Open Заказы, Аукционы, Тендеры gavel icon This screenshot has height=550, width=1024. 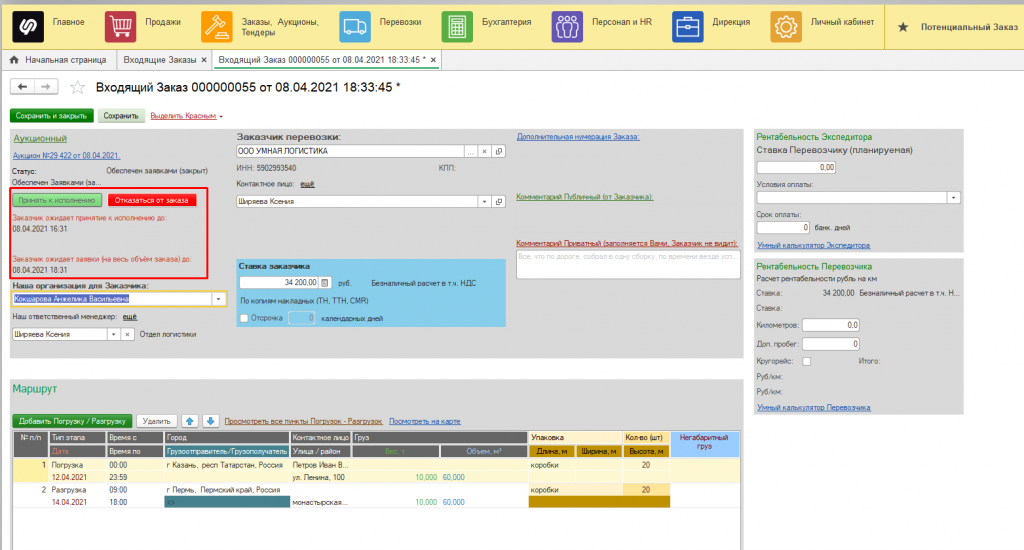[216, 26]
